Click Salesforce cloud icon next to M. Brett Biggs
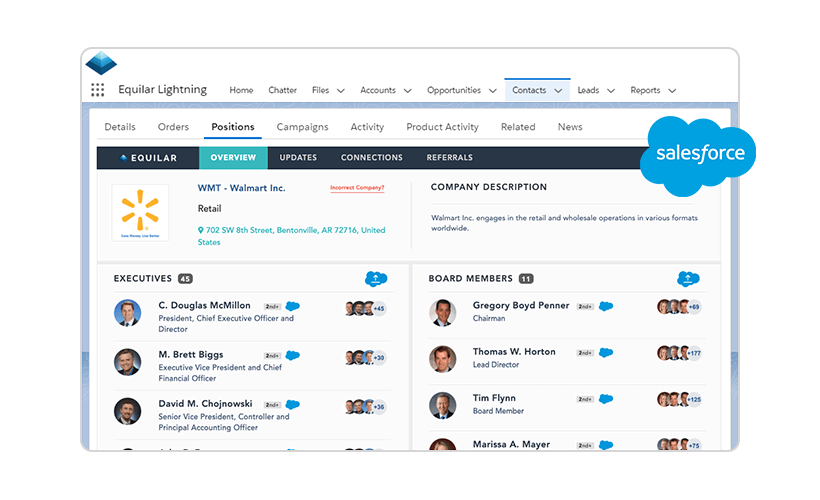Viewport: 820px width, 500px height. 293,356
